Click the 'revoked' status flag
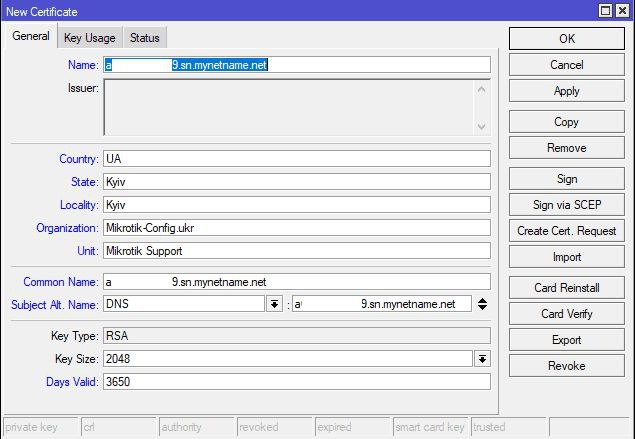Viewport: 635px width, 439px height. point(275,427)
